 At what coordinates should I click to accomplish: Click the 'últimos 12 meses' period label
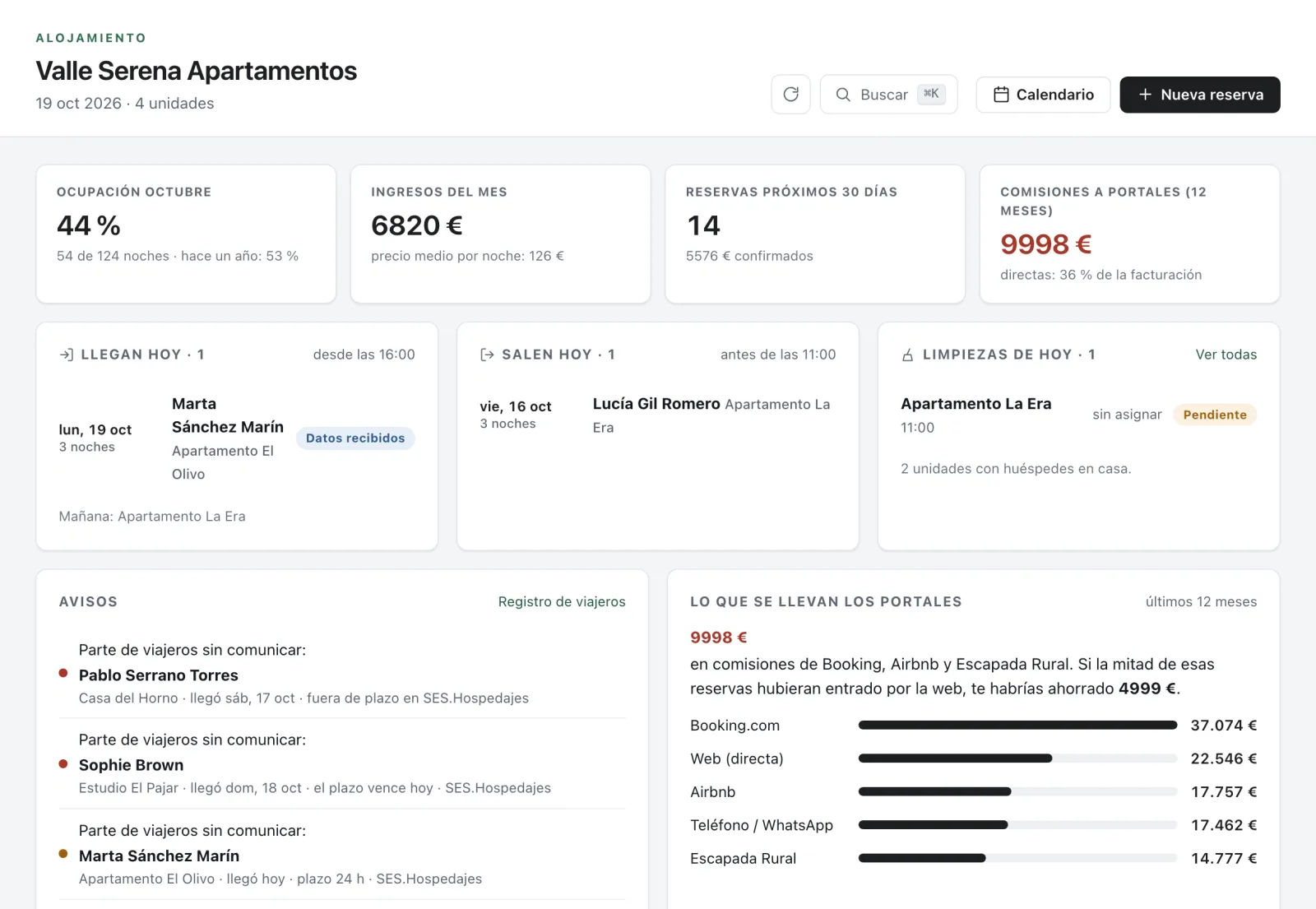(1201, 602)
